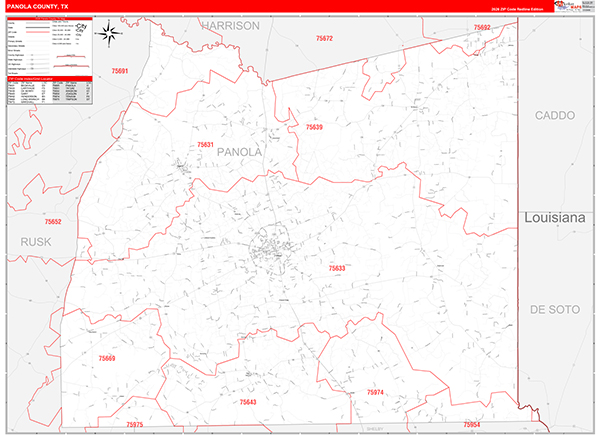Click the PANOLA county name label
Viewport: 600px width, 435px height.
(240, 152)
